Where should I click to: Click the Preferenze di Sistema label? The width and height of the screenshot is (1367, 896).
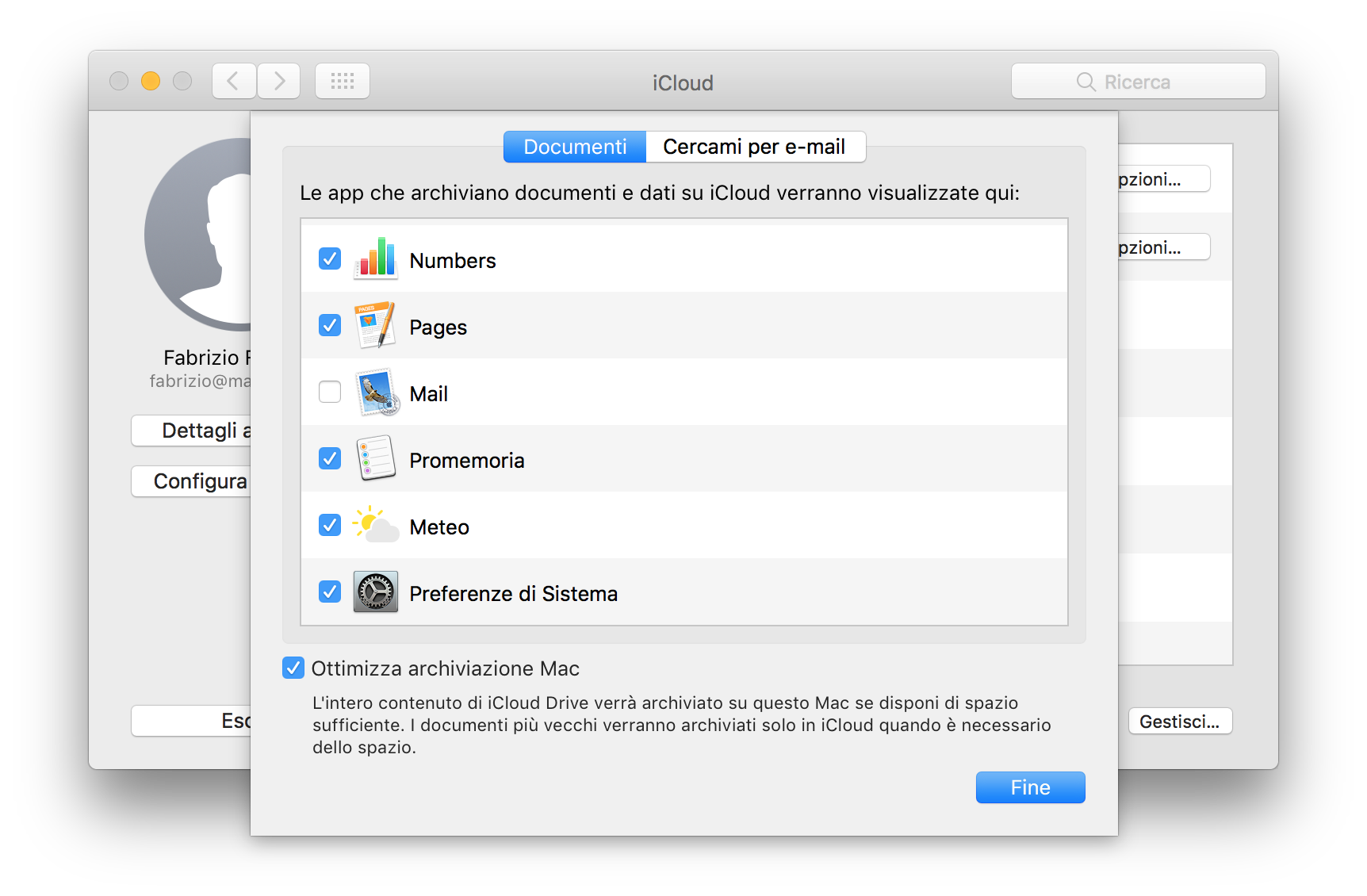(x=514, y=594)
